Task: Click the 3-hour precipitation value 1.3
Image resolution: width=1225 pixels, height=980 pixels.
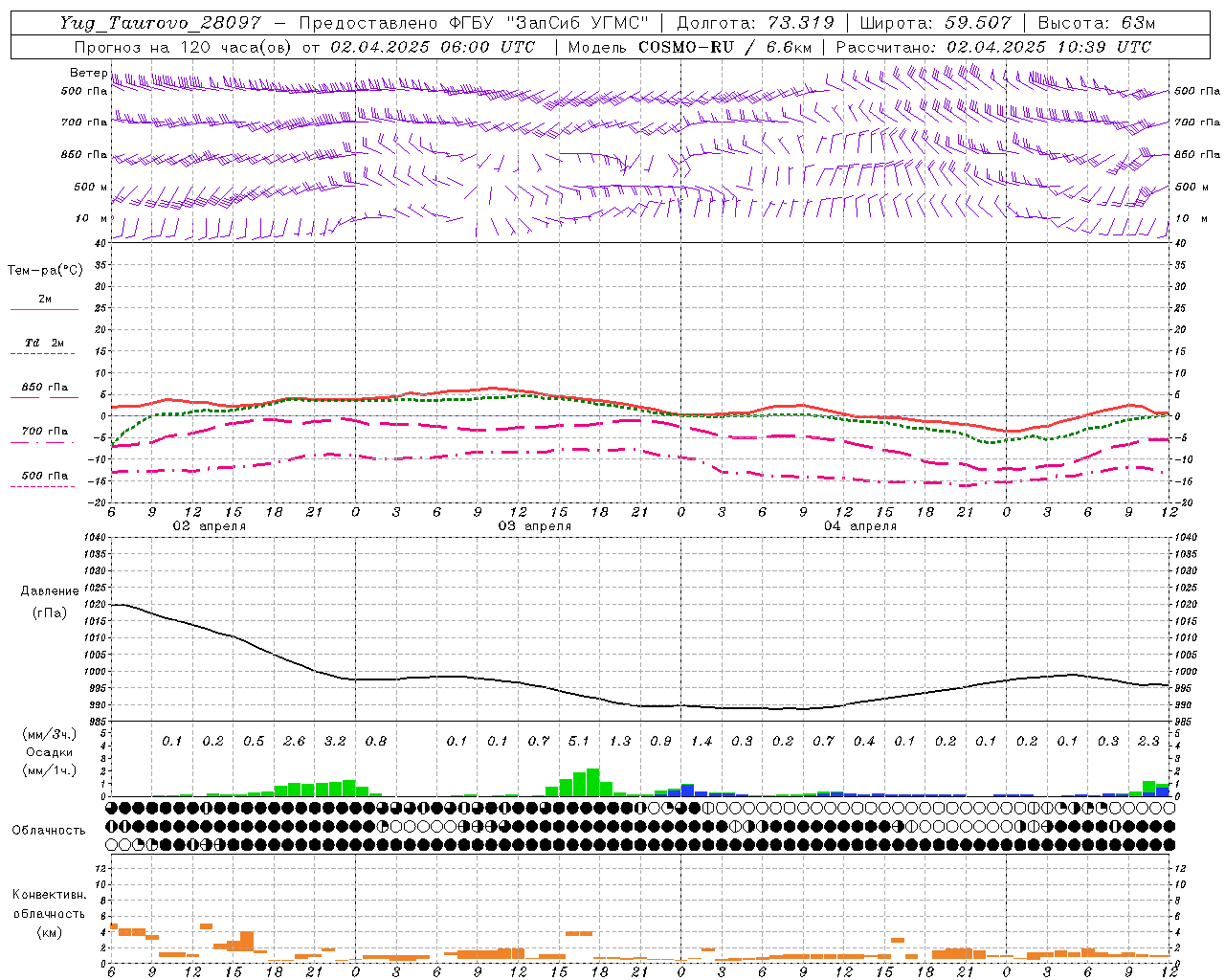Action: pyautogui.click(x=620, y=741)
